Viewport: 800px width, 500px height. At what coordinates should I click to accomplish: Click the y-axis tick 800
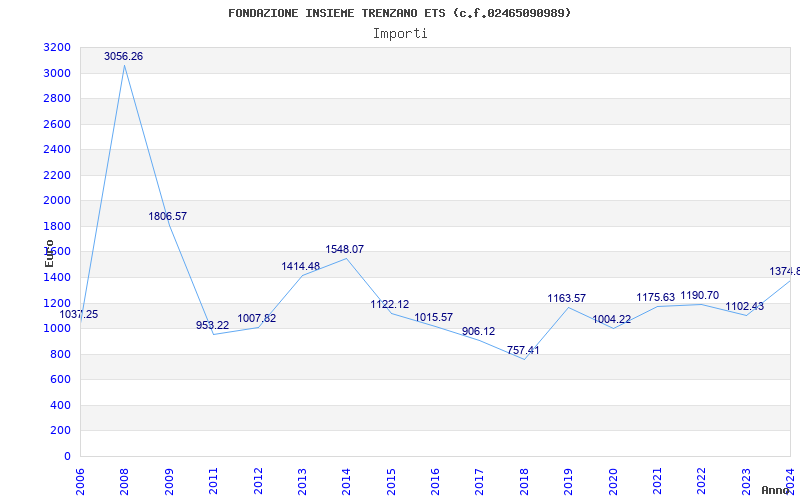[x=61, y=354]
